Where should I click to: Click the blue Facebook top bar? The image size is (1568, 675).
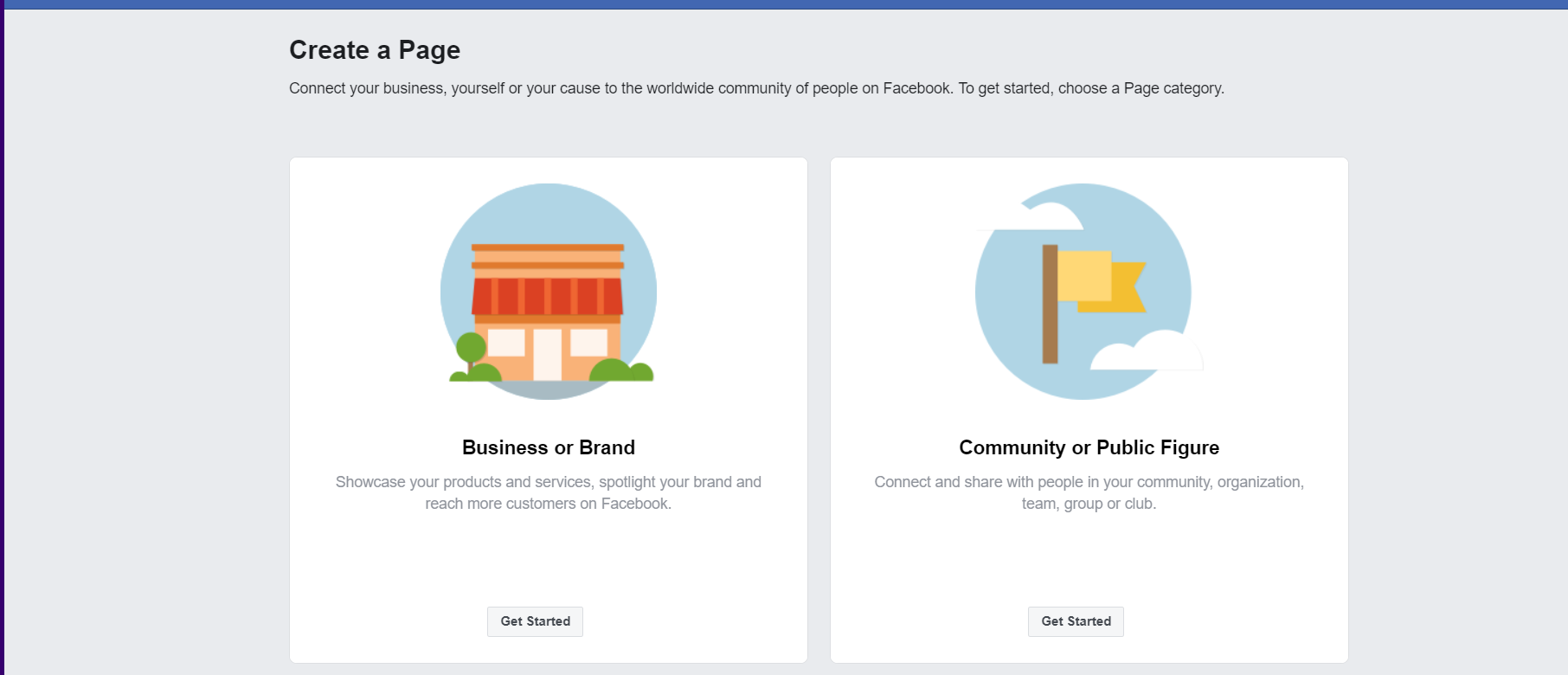click(784, 4)
